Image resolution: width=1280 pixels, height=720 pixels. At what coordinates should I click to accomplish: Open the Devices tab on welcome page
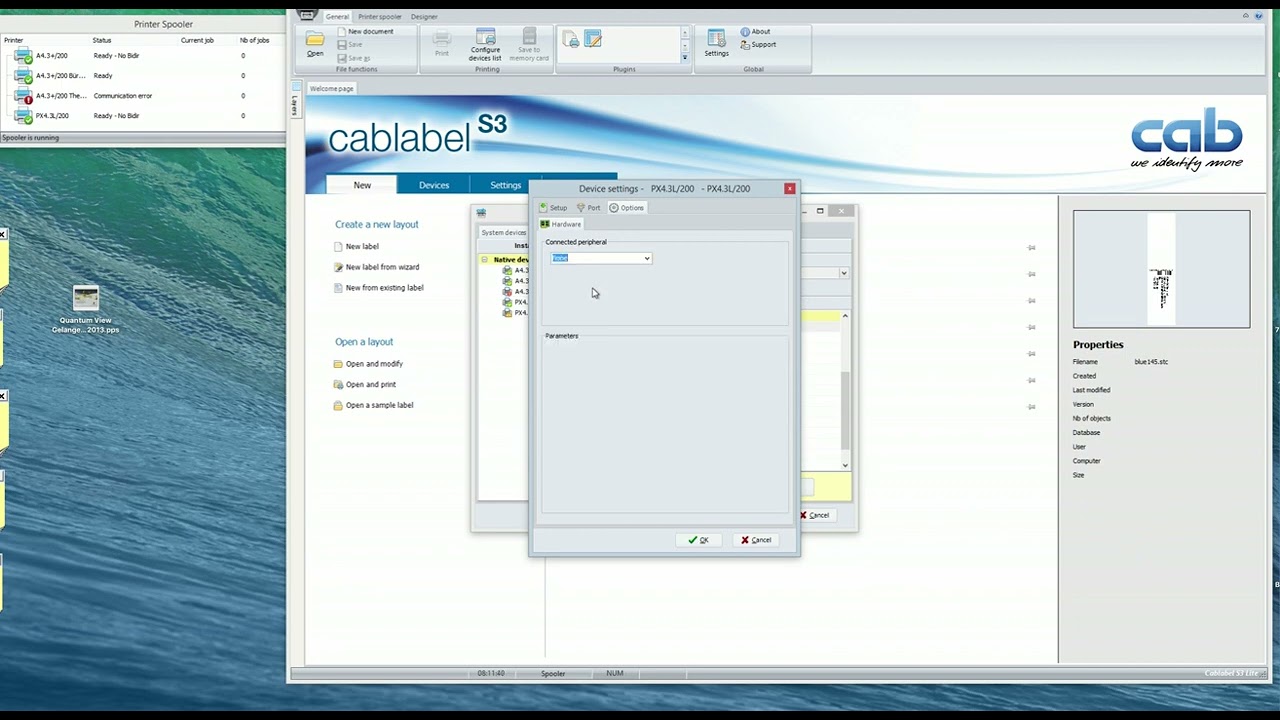click(434, 185)
